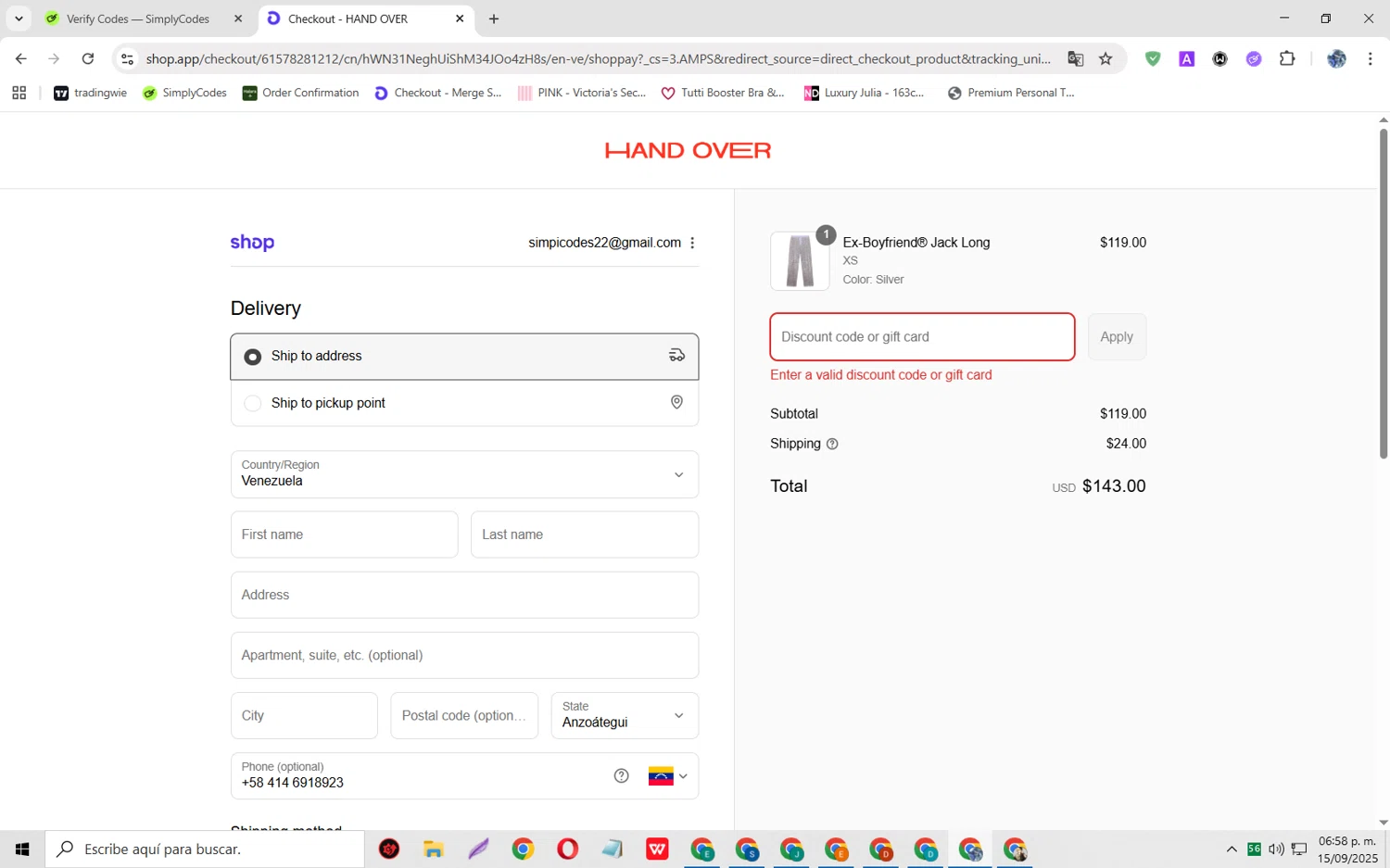Open the PINK - Victoria's Sec... bookmark
The image size is (1390, 868).
(x=581, y=93)
